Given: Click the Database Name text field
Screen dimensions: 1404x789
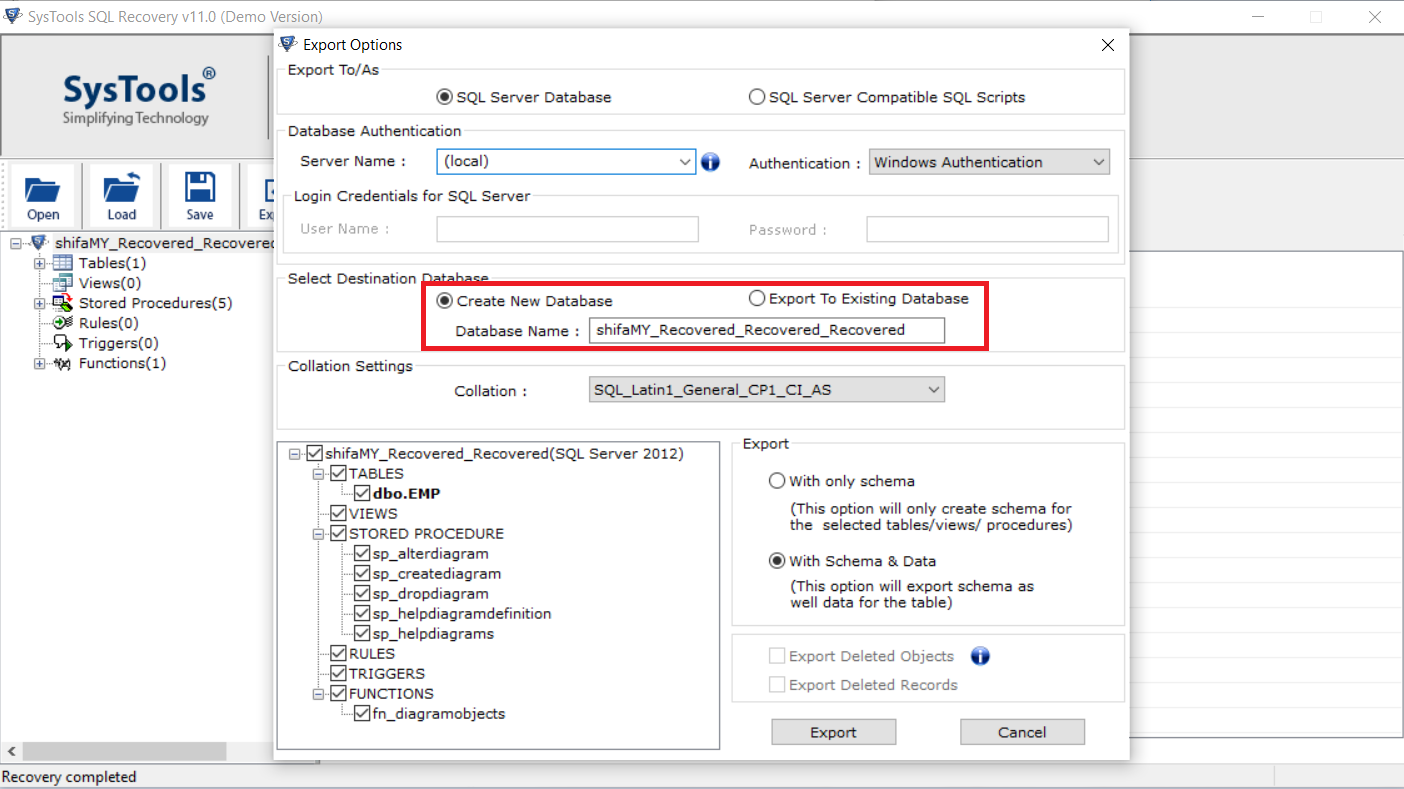Looking at the screenshot, I should click(767, 330).
